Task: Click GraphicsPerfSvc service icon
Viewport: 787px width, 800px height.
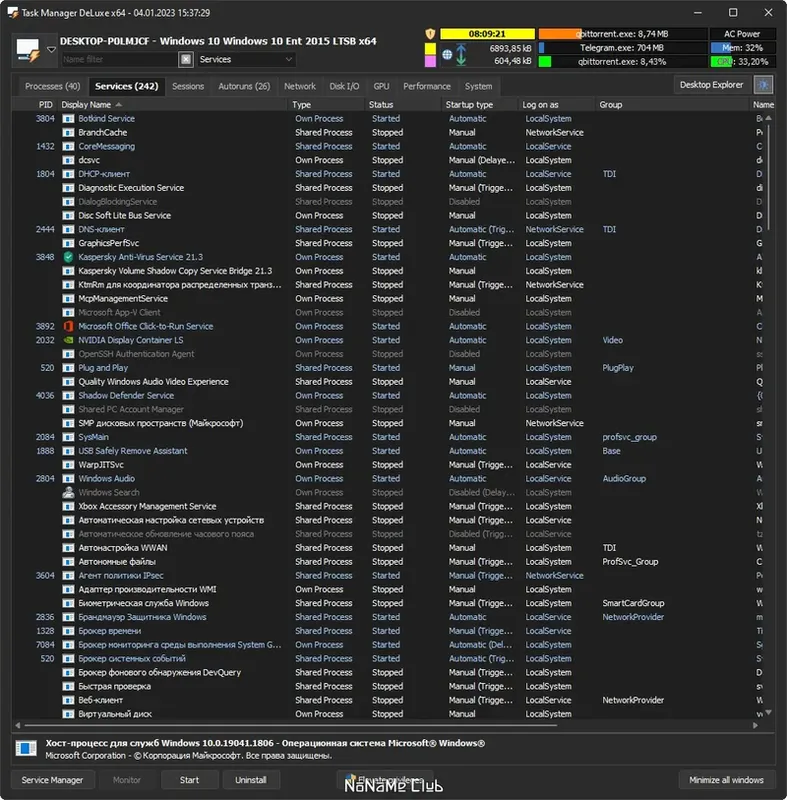Action: click(68, 243)
